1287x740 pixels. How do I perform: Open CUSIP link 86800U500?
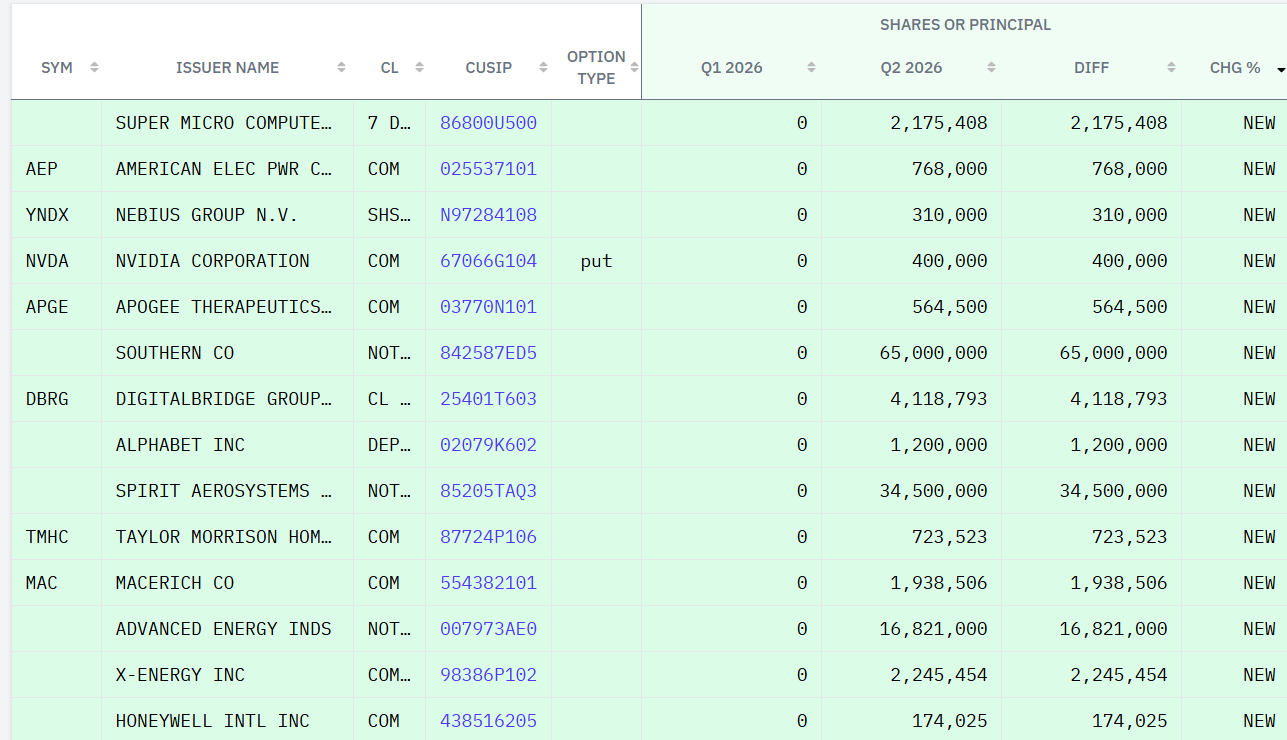pos(488,123)
